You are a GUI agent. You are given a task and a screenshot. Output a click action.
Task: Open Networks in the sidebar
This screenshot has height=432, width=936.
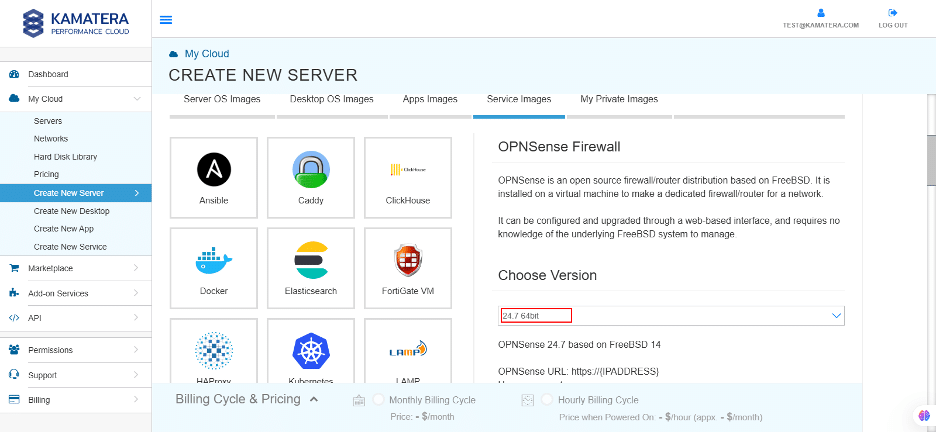point(51,139)
